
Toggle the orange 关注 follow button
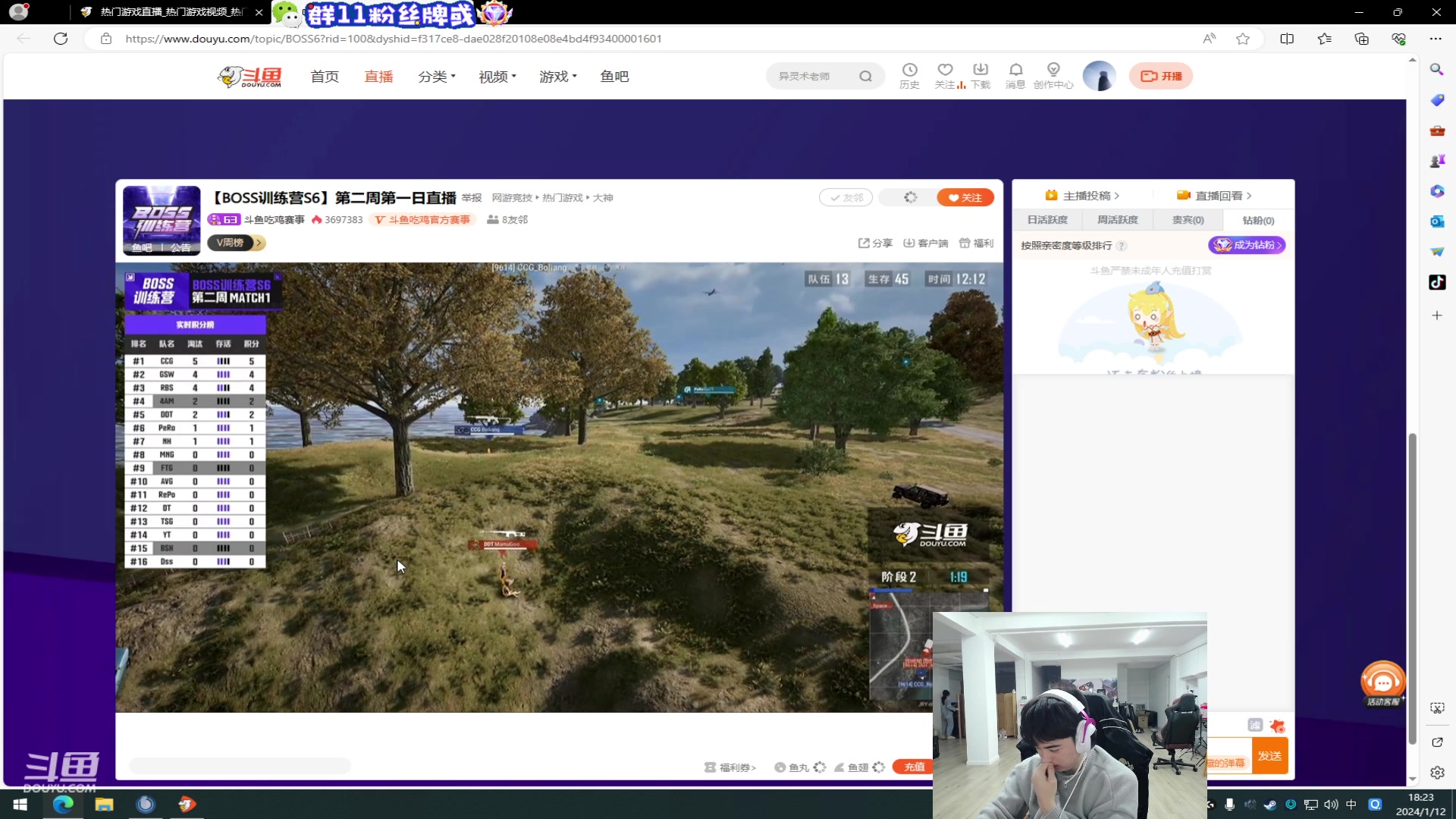tap(965, 197)
